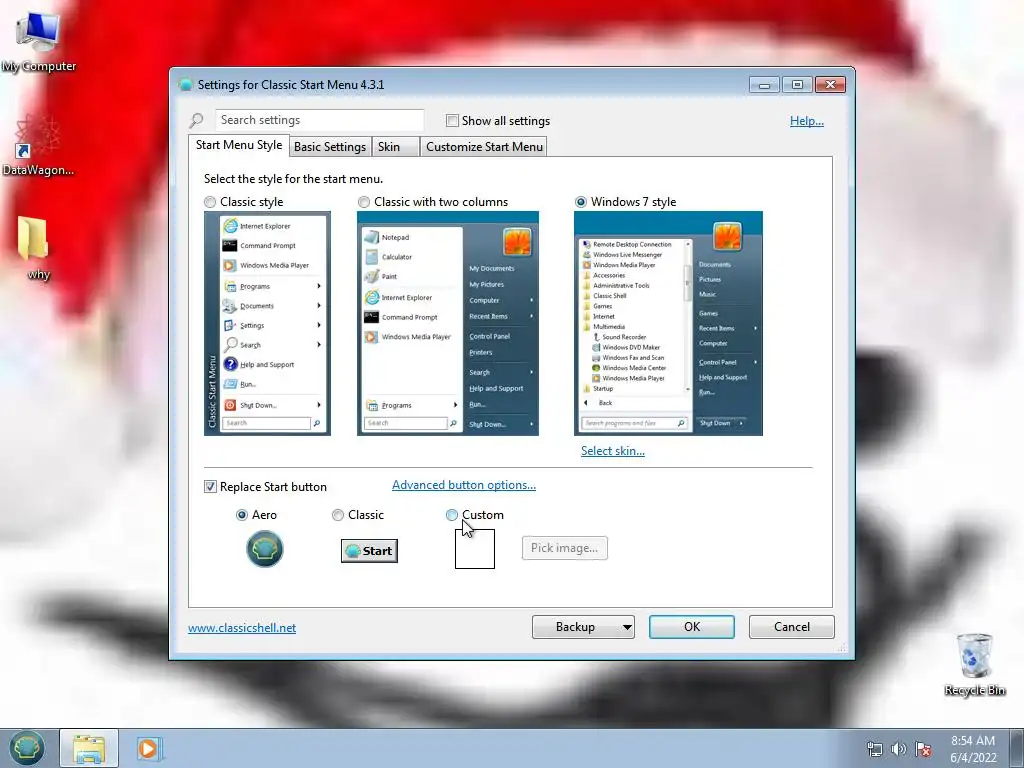Enable the Show all settings checkbox

click(x=452, y=121)
